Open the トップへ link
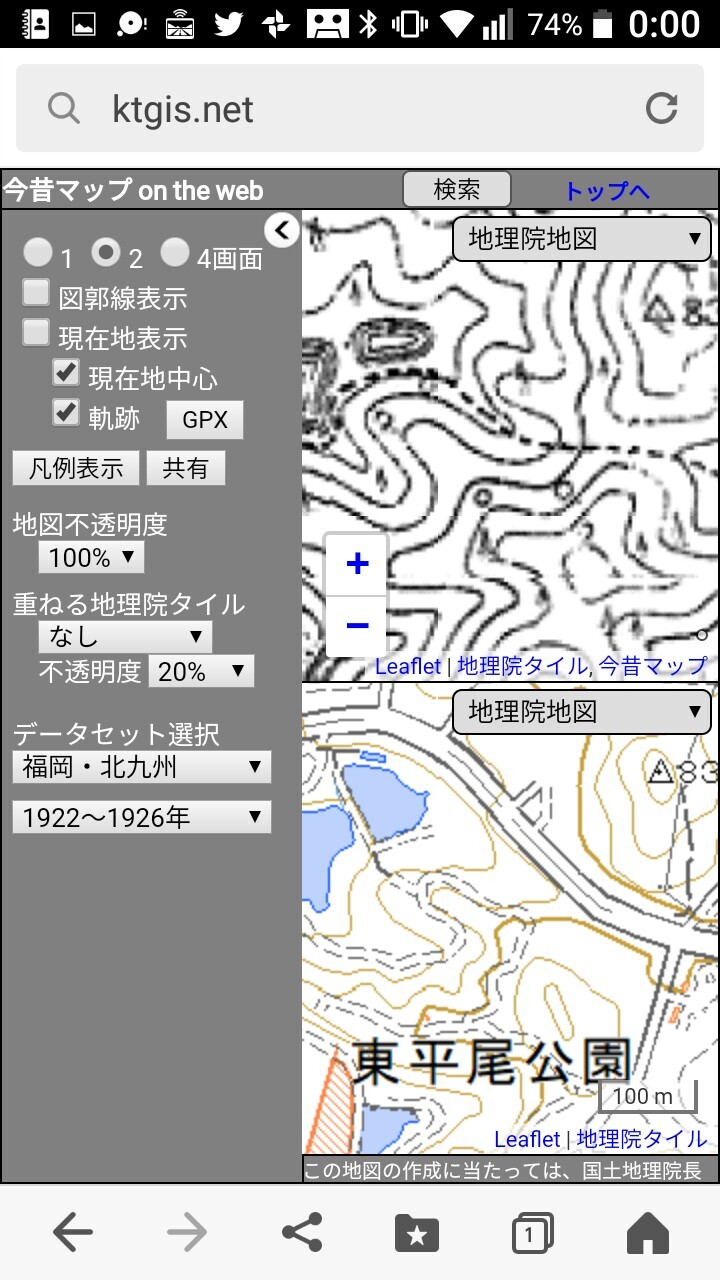Viewport: 720px width, 1280px height. [607, 190]
